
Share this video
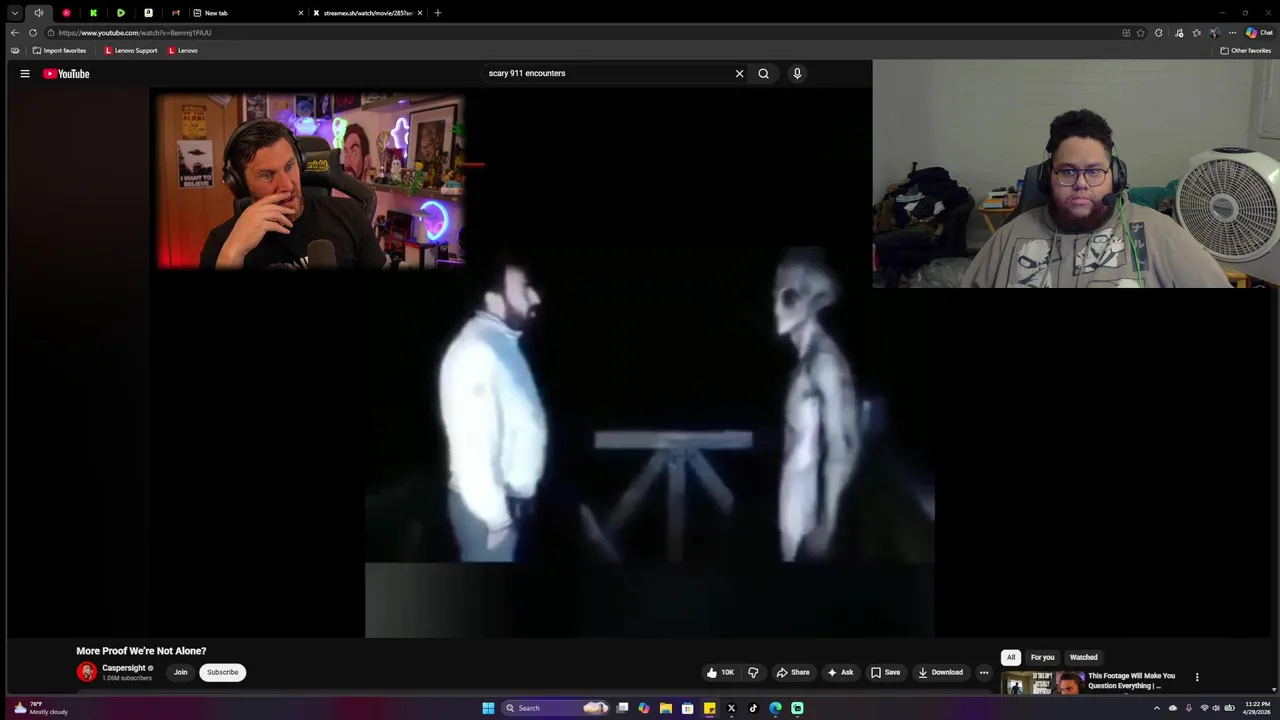coord(793,672)
